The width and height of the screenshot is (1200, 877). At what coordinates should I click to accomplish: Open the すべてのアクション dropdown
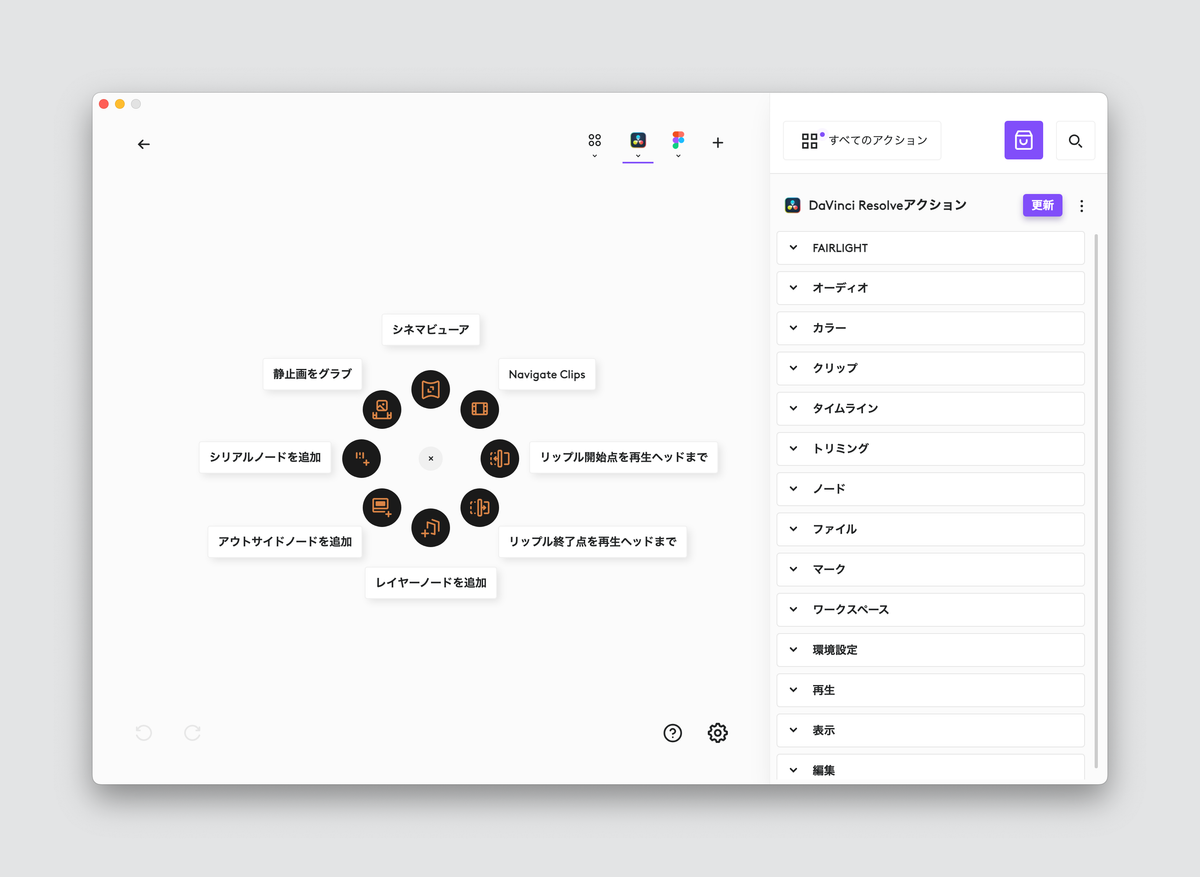861,140
